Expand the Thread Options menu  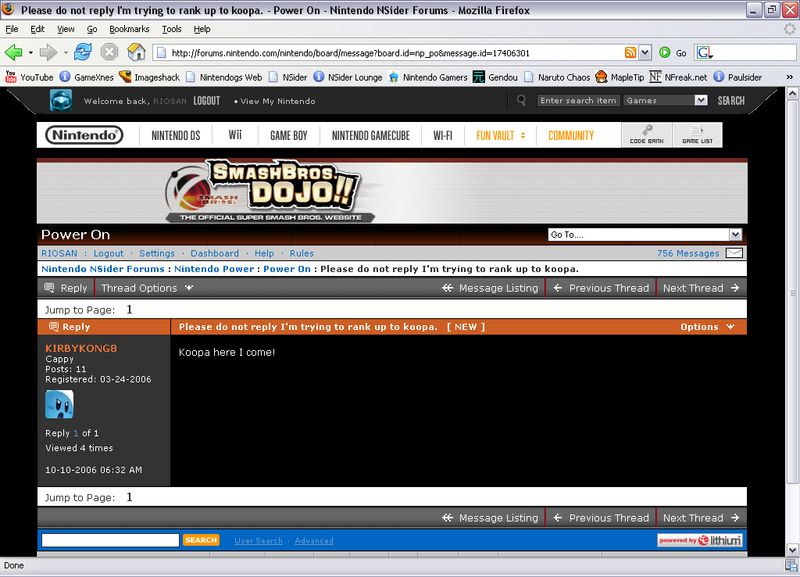pos(147,288)
